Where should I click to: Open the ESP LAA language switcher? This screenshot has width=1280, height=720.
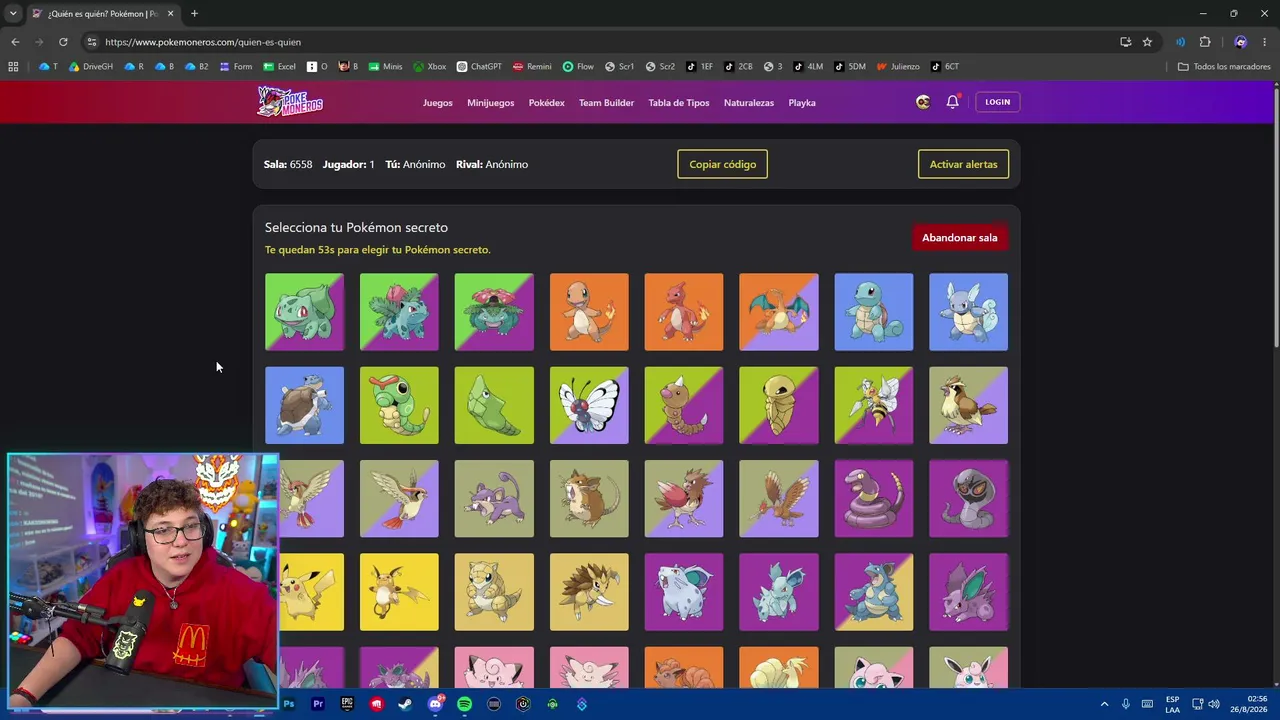click(x=1172, y=704)
